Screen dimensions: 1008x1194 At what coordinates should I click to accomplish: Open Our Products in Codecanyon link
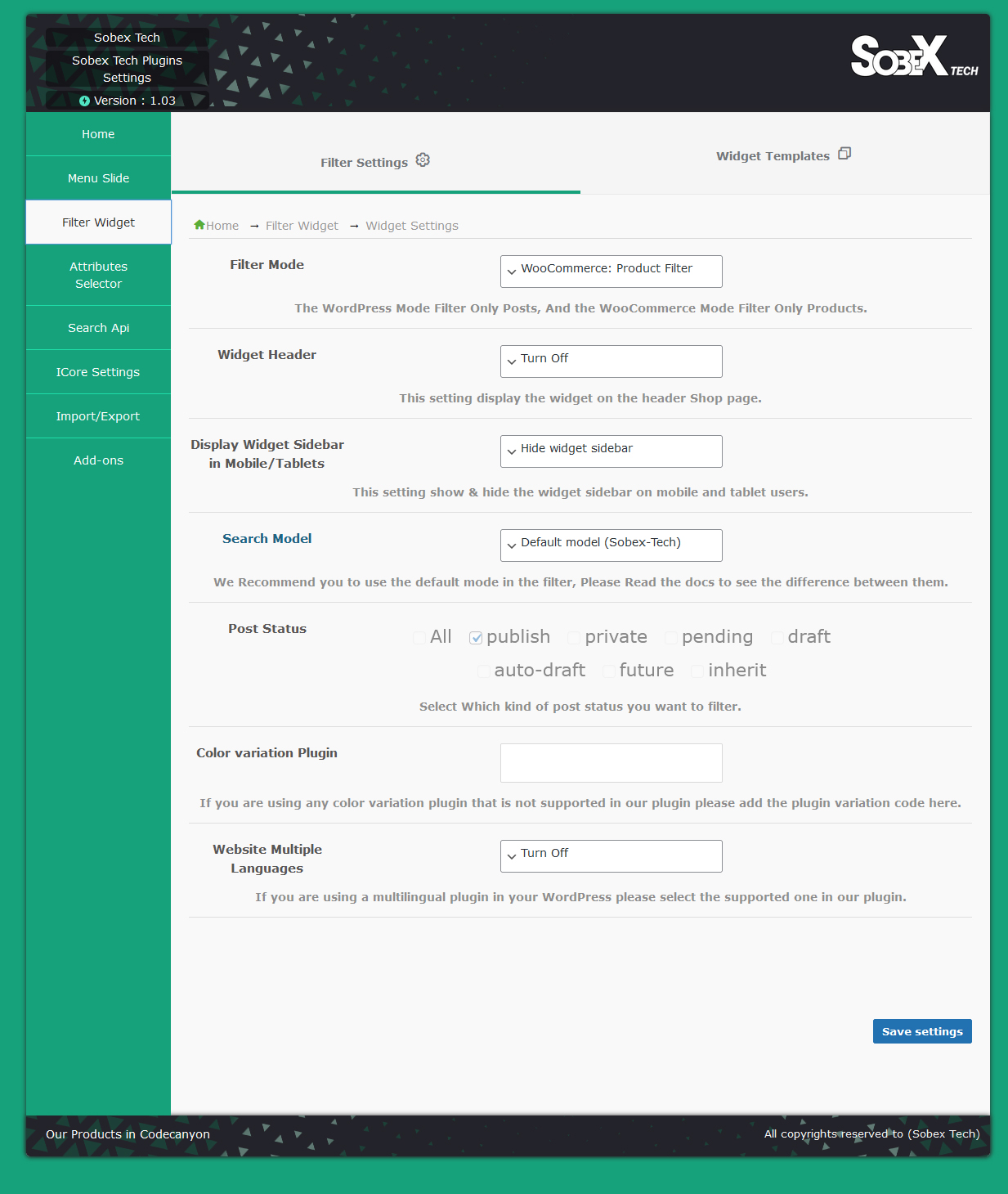[128, 1134]
